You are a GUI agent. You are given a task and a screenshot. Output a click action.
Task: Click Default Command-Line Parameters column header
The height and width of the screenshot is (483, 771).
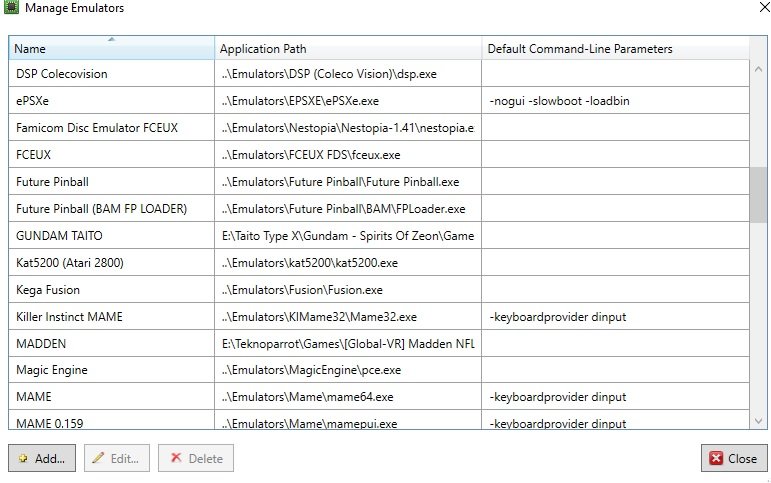pos(615,48)
